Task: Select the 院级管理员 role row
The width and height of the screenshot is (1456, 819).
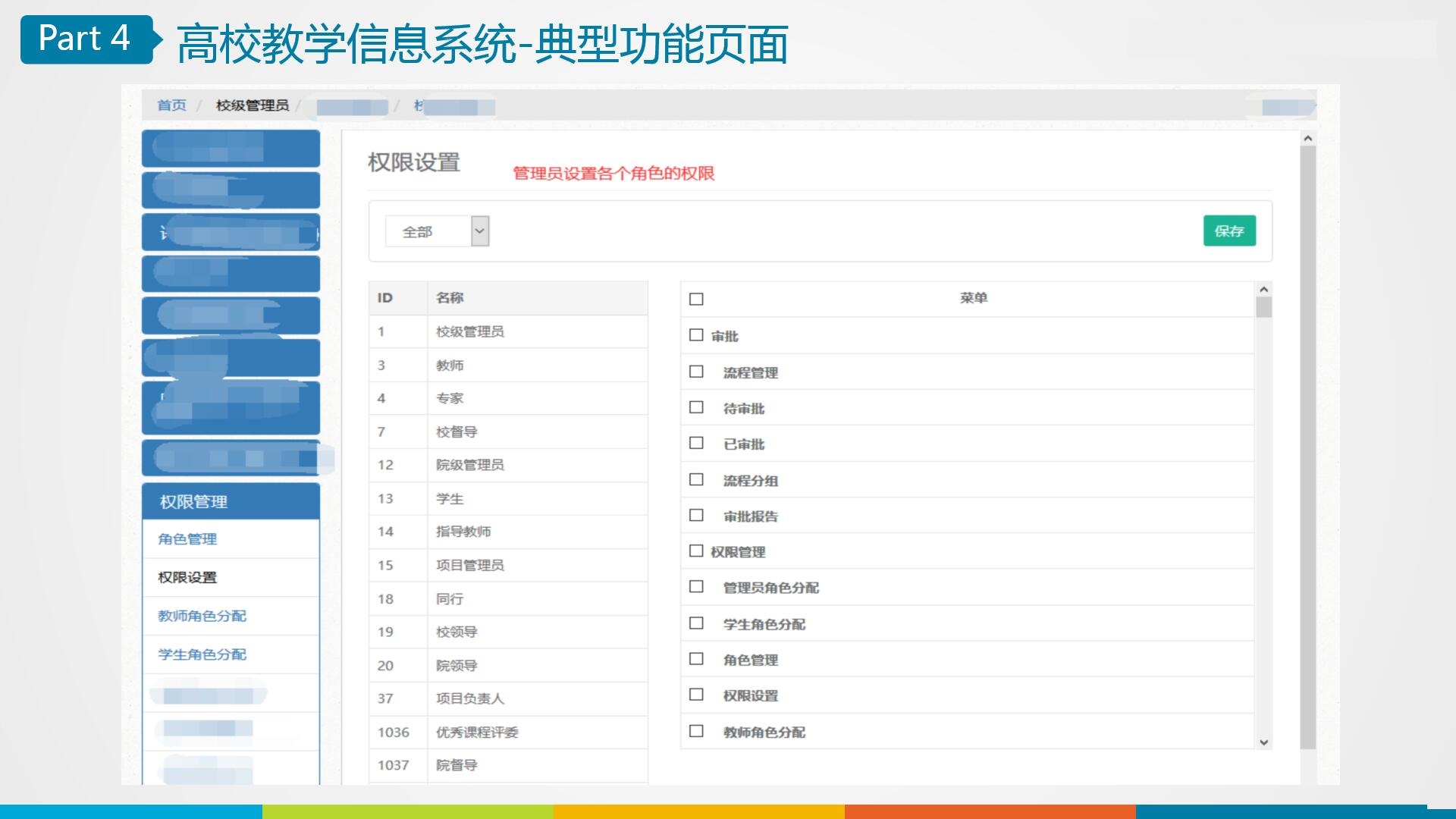Action: pyautogui.click(x=470, y=465)
